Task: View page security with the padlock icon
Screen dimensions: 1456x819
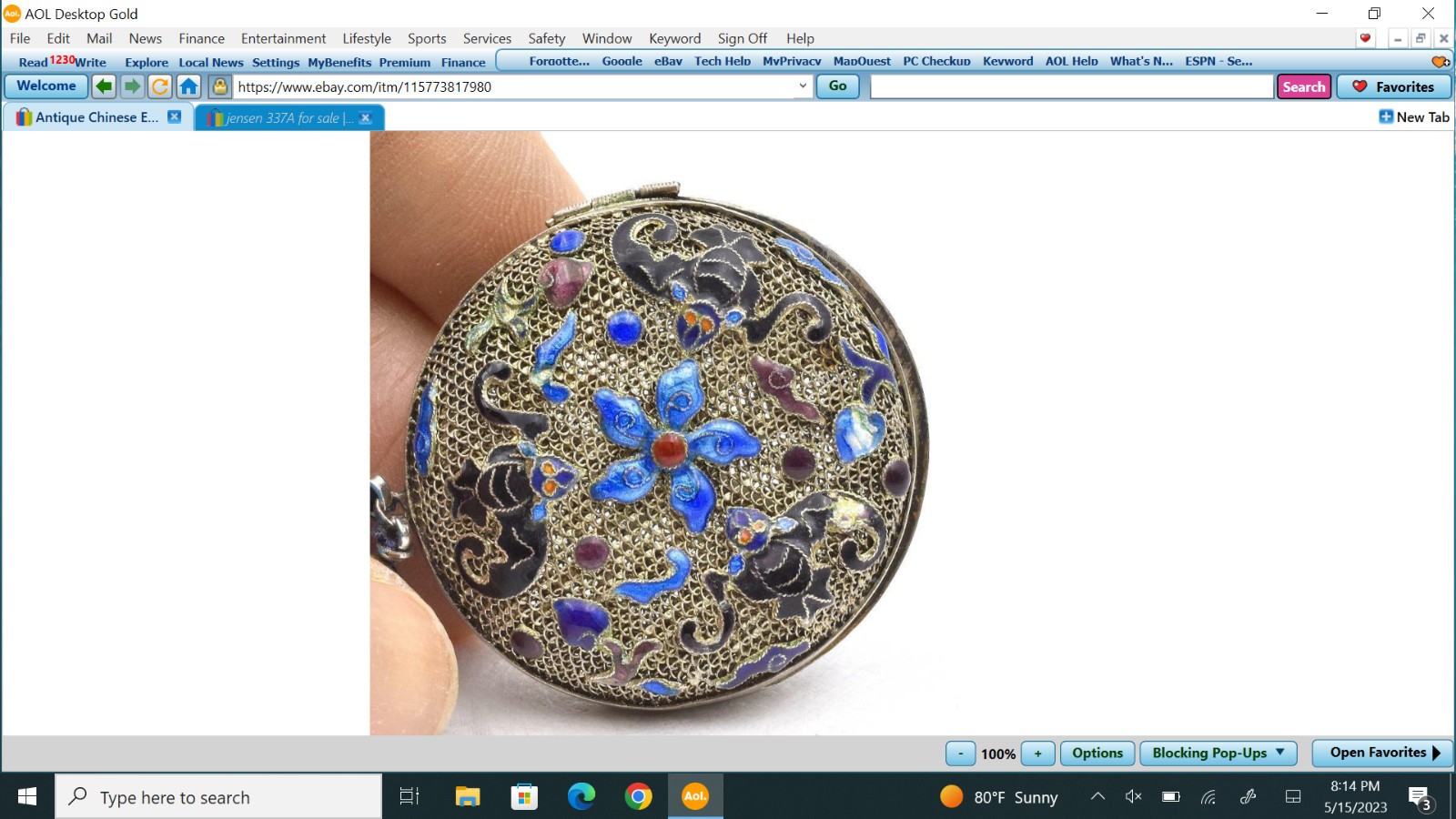Action: [217, 86]
